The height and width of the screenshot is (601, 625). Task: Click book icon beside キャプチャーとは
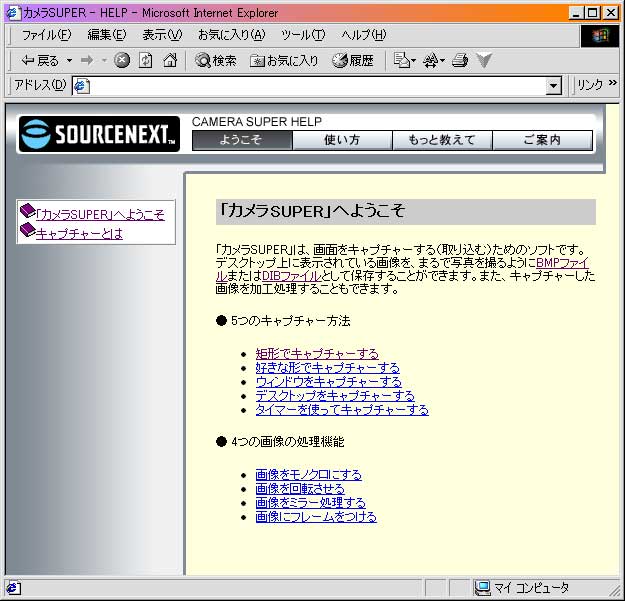click(x=28, y=230)
